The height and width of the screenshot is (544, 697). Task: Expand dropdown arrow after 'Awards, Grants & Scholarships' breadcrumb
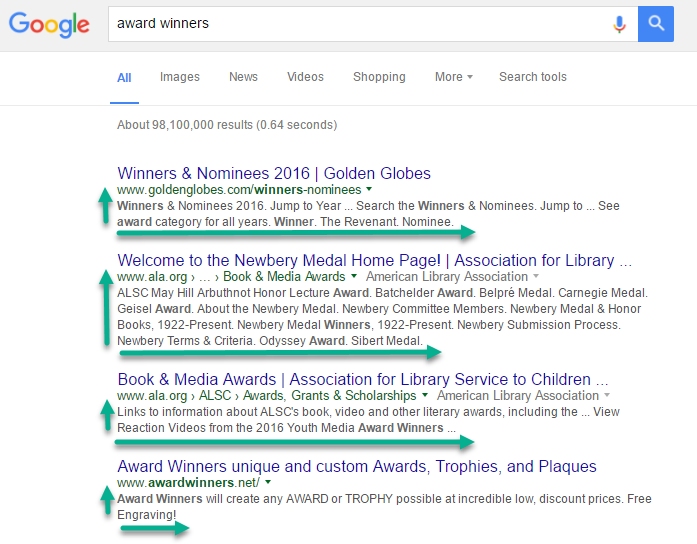point(425,395)
